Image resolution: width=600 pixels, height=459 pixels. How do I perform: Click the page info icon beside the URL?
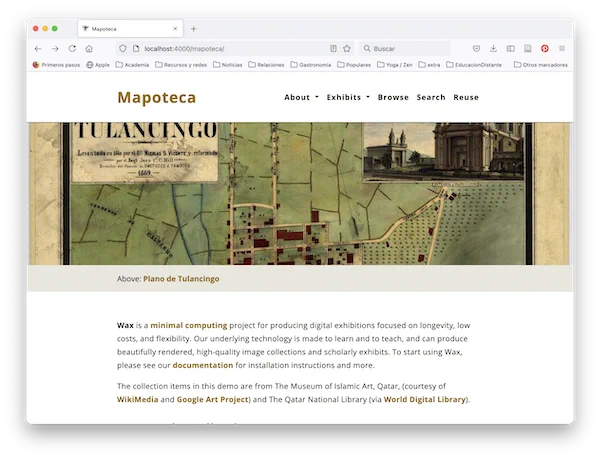pyautogui.click(x=136, y=49)
